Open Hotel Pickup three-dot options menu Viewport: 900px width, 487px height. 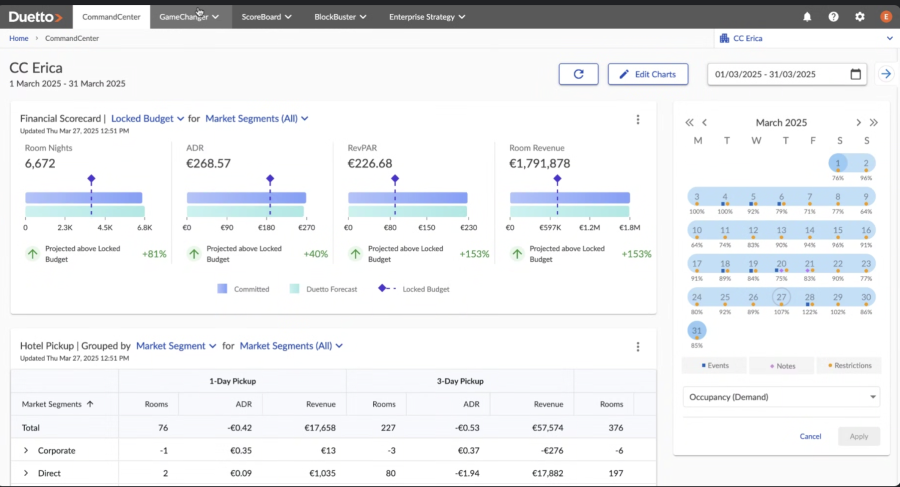(x=638, y=346)
